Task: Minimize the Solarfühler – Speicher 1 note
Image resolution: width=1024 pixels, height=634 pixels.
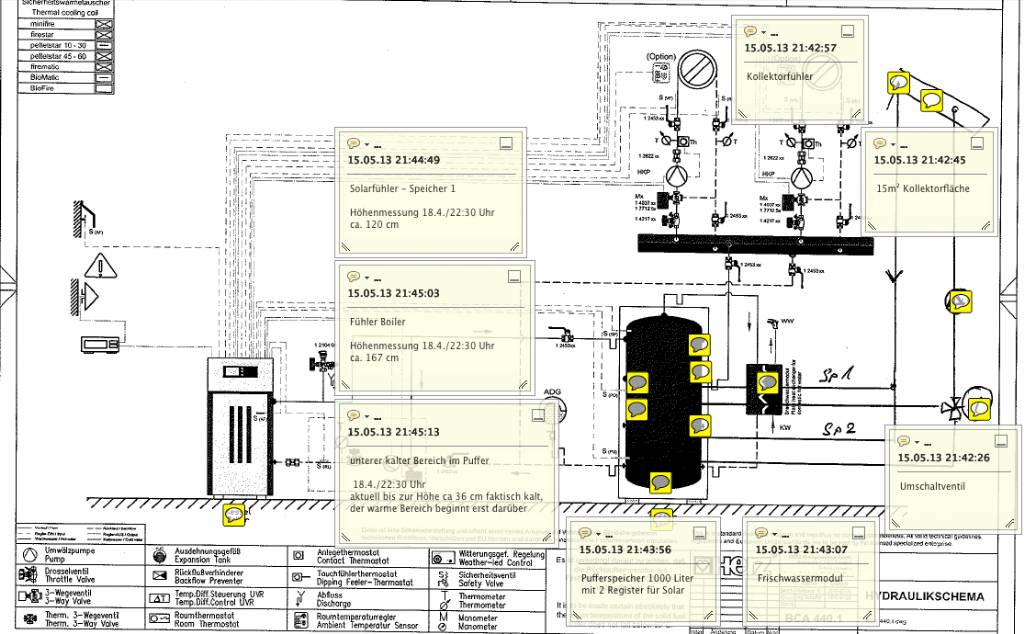Action: tap(506, 144)
